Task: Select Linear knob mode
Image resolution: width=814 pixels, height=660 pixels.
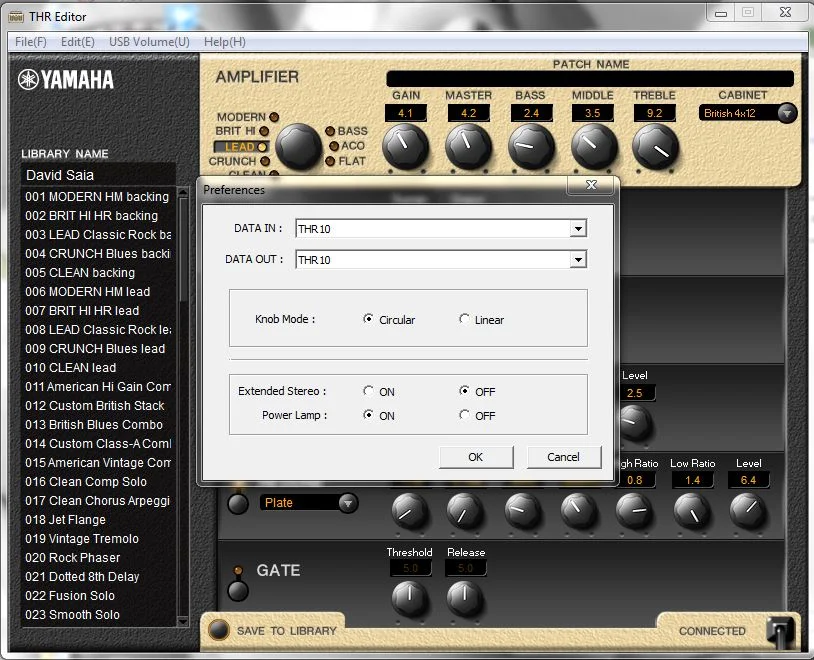Action: [x=464, y=320]
